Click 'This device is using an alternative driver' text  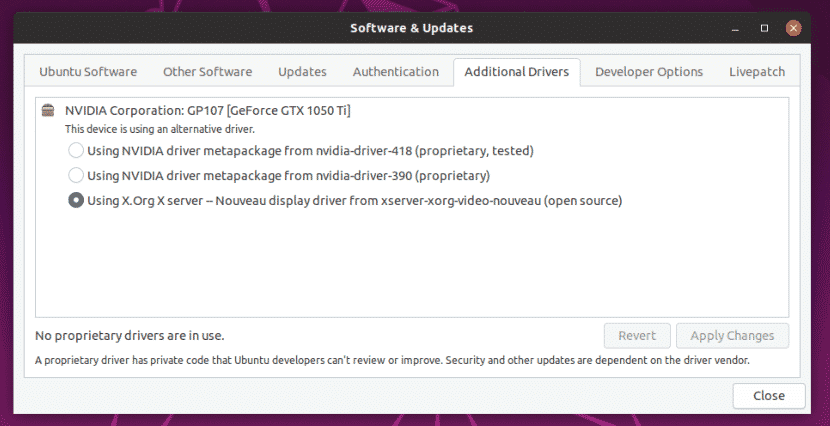tap(160, 129)
